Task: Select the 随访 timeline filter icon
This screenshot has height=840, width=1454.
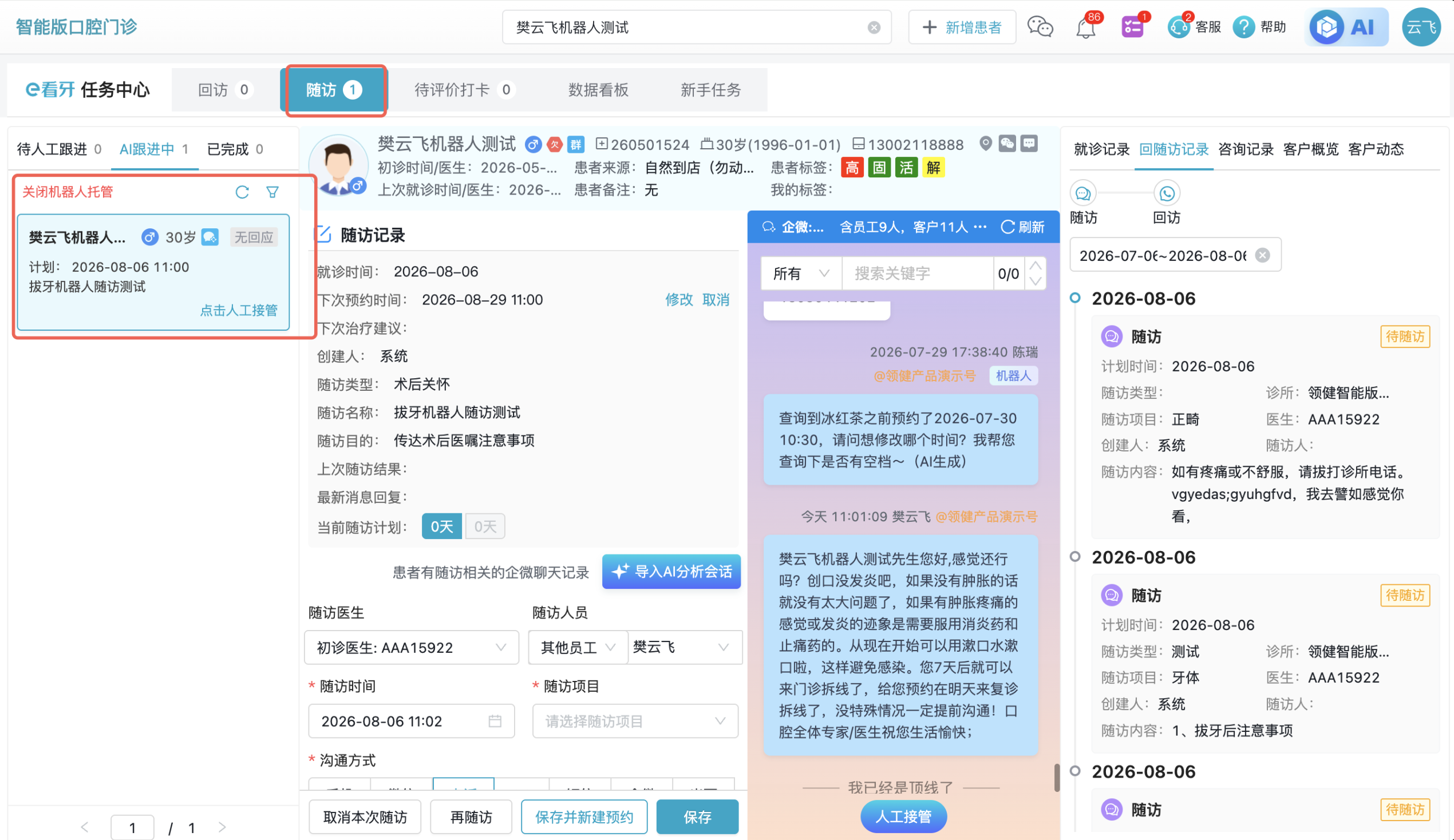Action: click(x=1083, y=193)
